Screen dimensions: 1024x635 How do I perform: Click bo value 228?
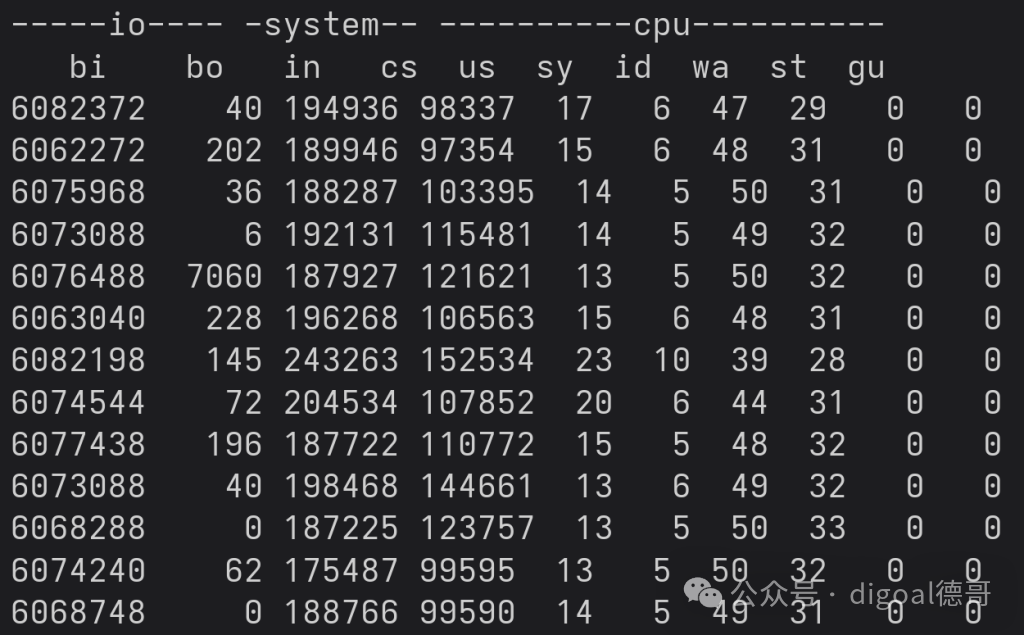coord(234,318)
